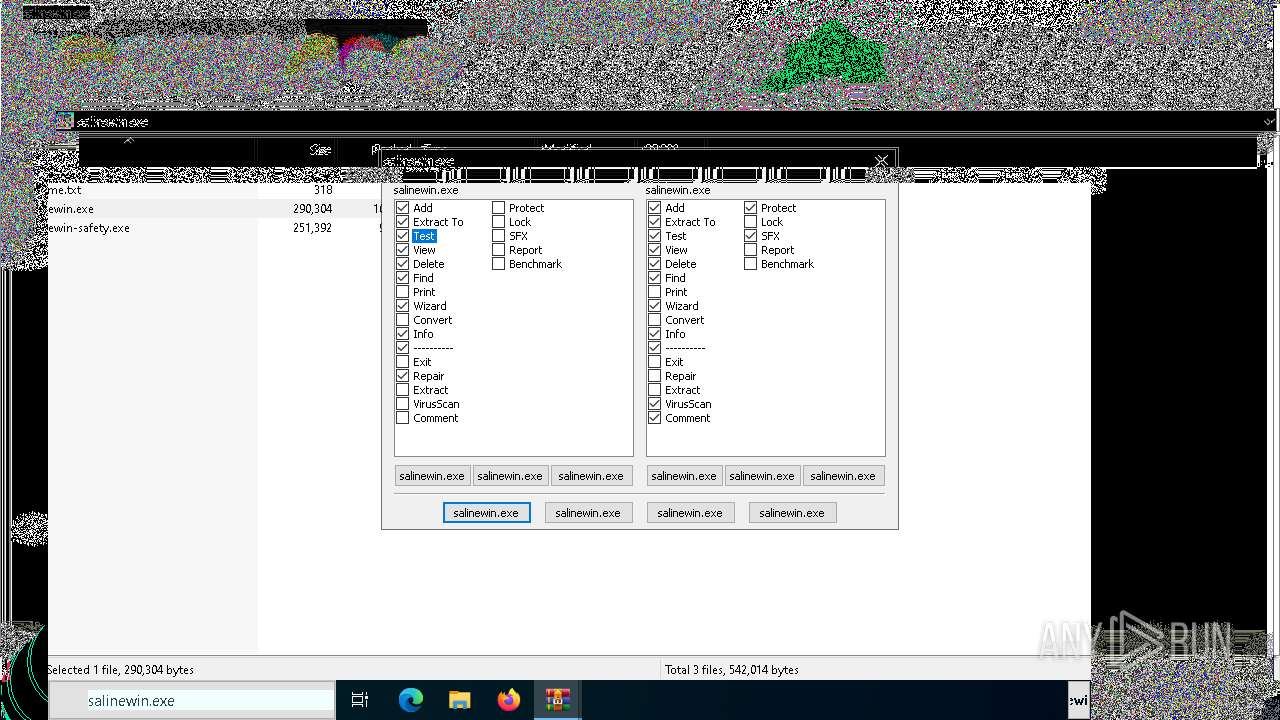Select the "ewin-safety.exe" file row
Viewport: 1280px width, 720px height.
coord(215,228)
